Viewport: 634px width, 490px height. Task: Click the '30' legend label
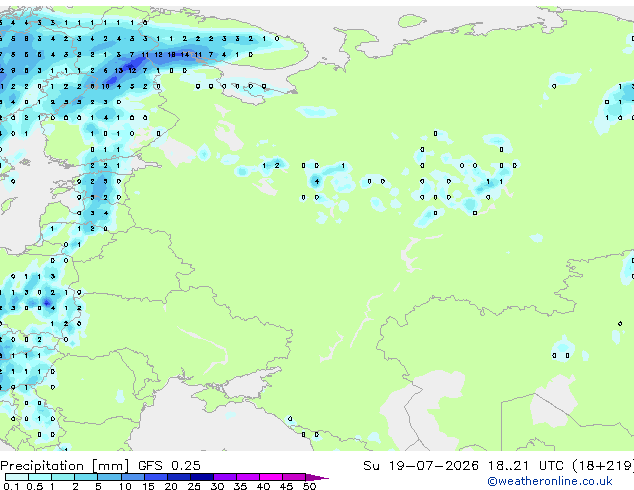coord(217,486)
